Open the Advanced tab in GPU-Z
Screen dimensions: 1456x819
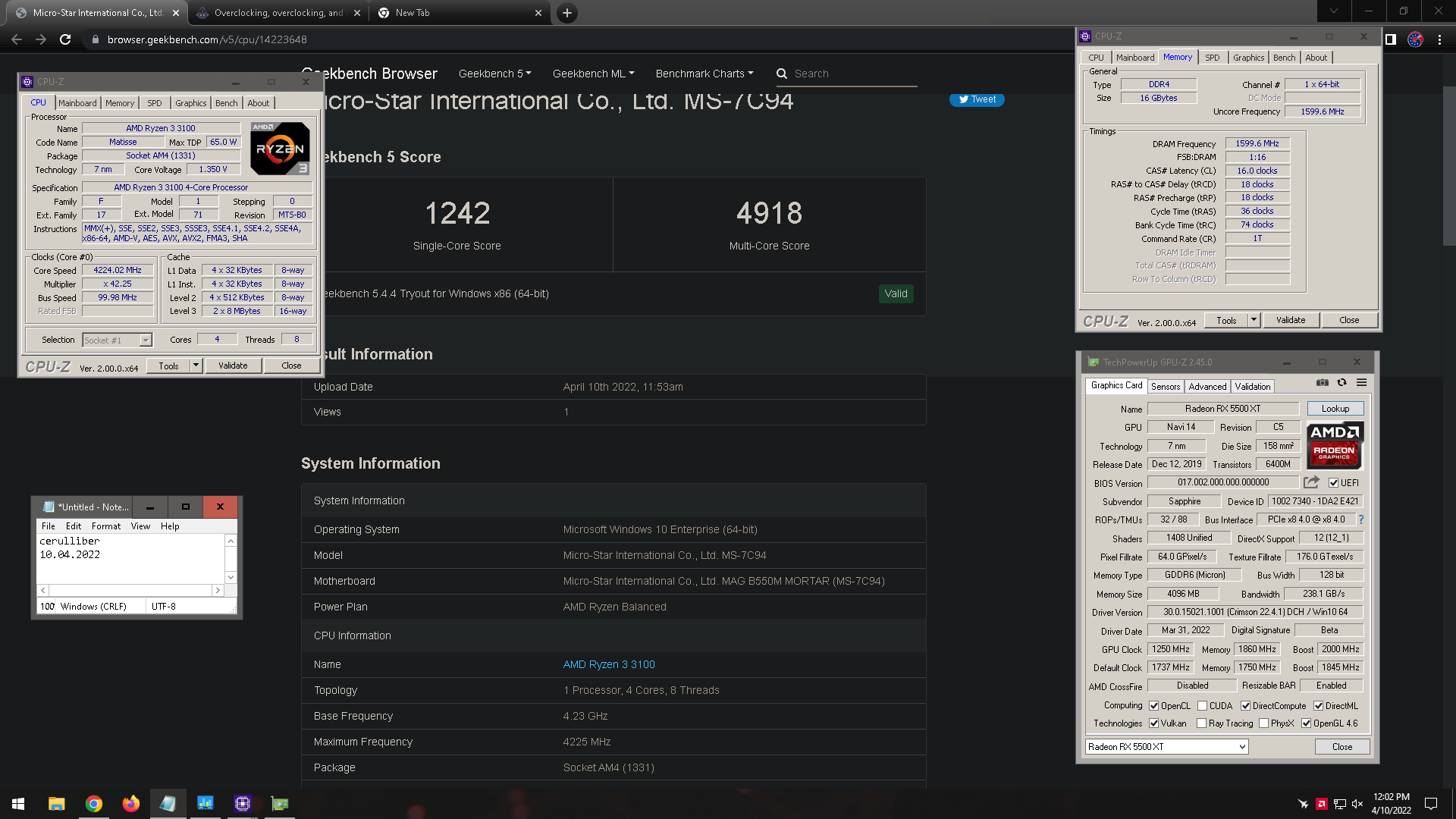pos(1207,387)
